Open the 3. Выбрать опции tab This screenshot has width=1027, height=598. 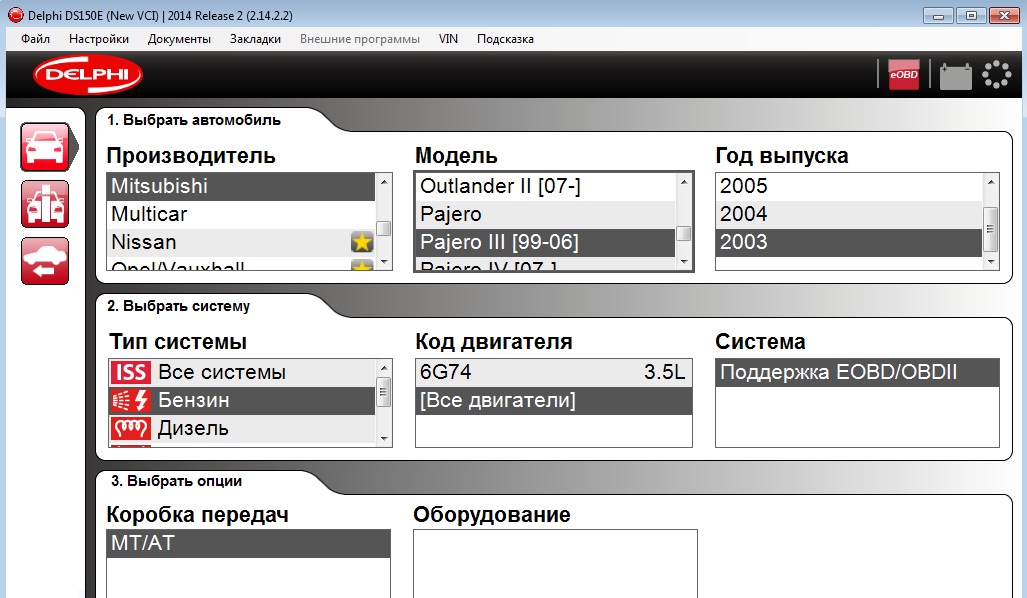point(176,481)
